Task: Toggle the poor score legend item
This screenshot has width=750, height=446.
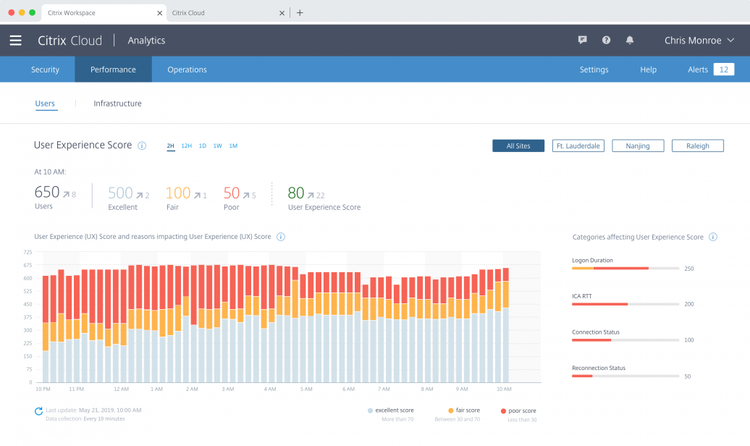Action: 518,411
